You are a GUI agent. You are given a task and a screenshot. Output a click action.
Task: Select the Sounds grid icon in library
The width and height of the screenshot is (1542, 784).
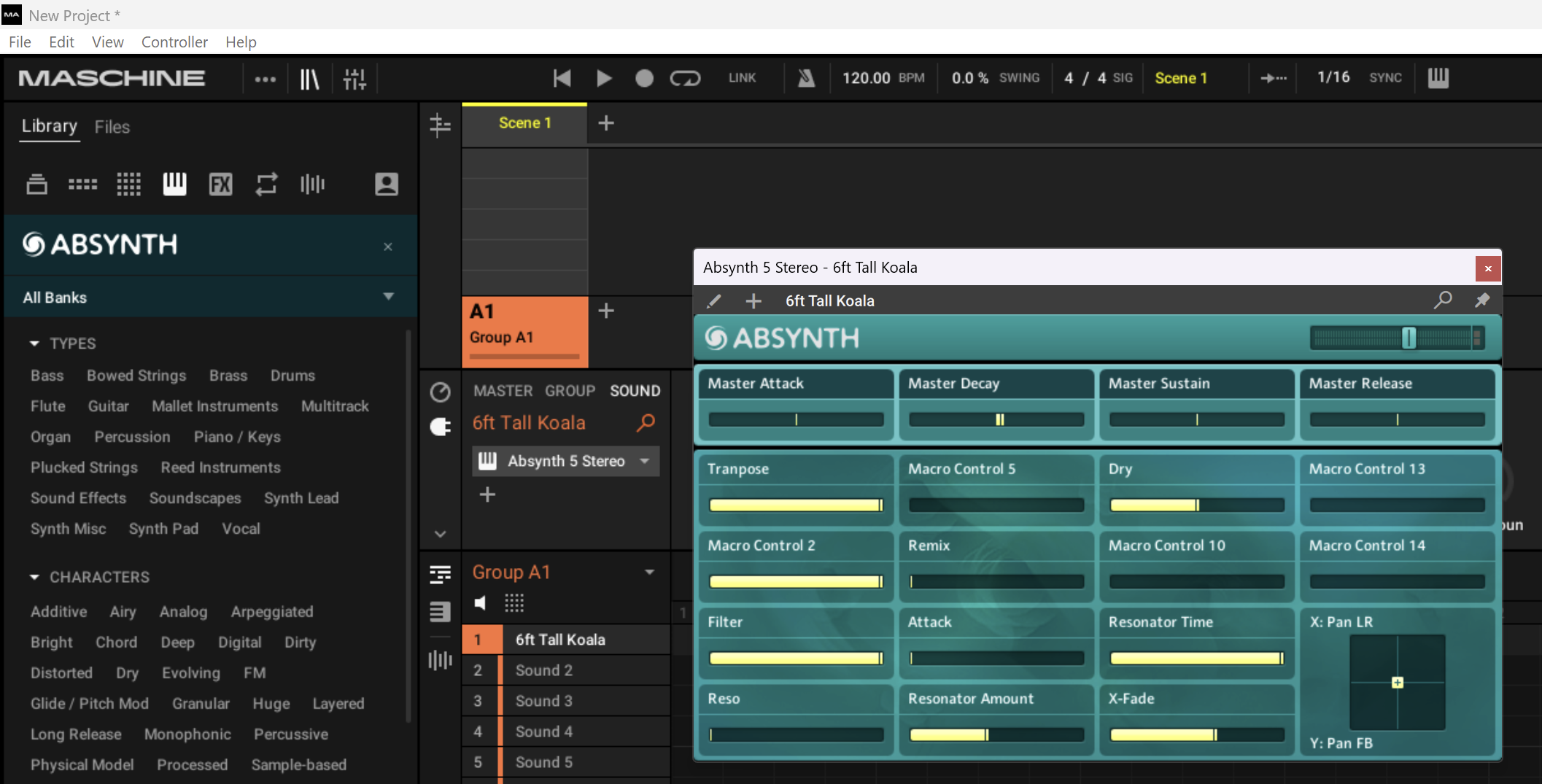[x=129, y=184]
